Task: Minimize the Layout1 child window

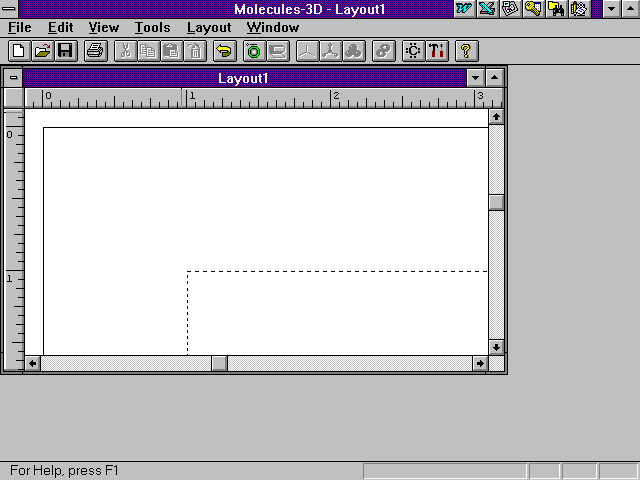Action: 476,78
